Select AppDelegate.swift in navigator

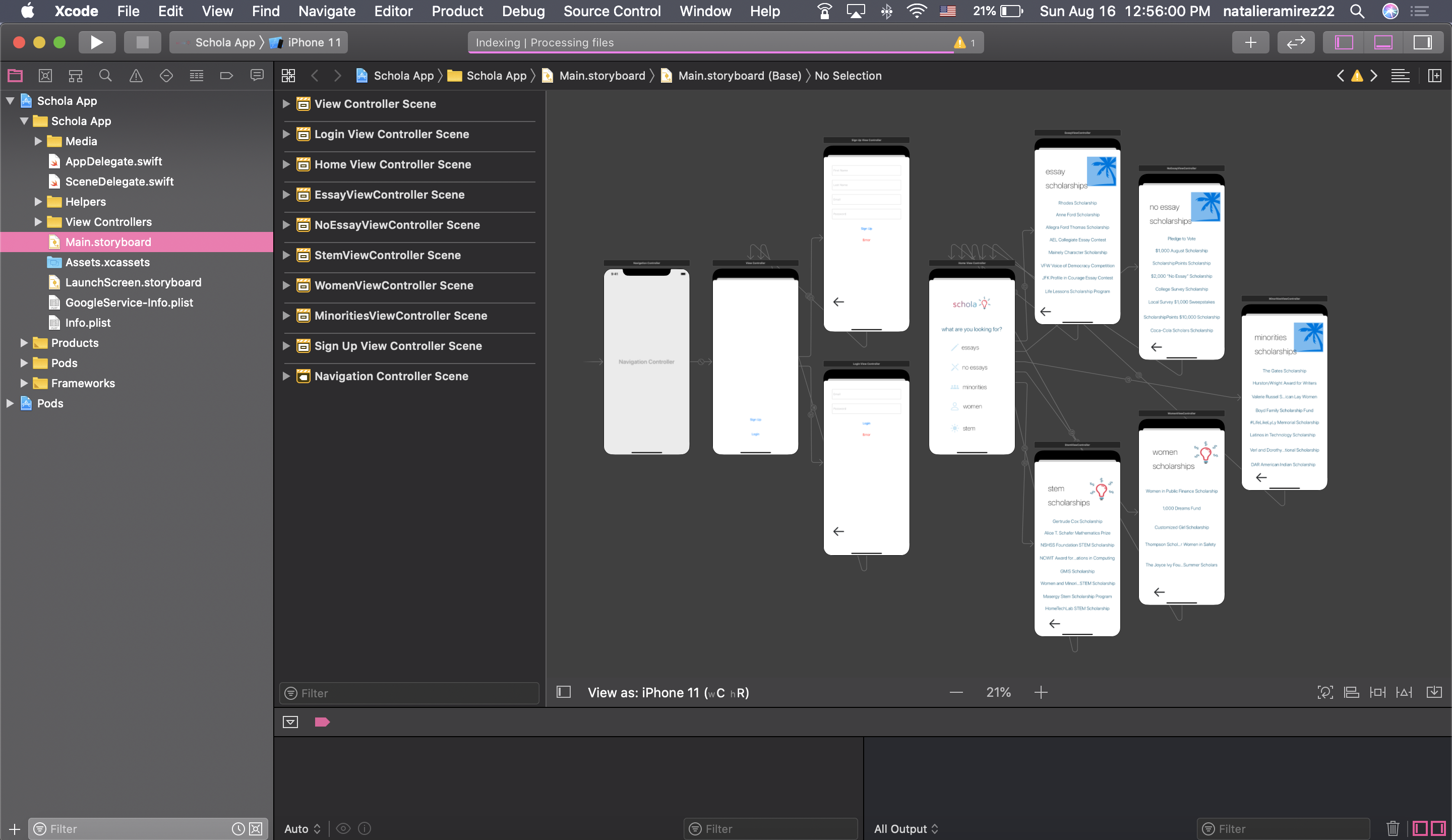[x=113, y=161]
